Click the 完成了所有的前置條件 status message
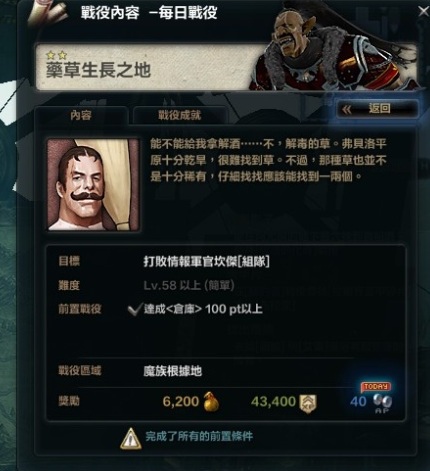The height and width of the screenshot is (471, 430). [199, 436]
